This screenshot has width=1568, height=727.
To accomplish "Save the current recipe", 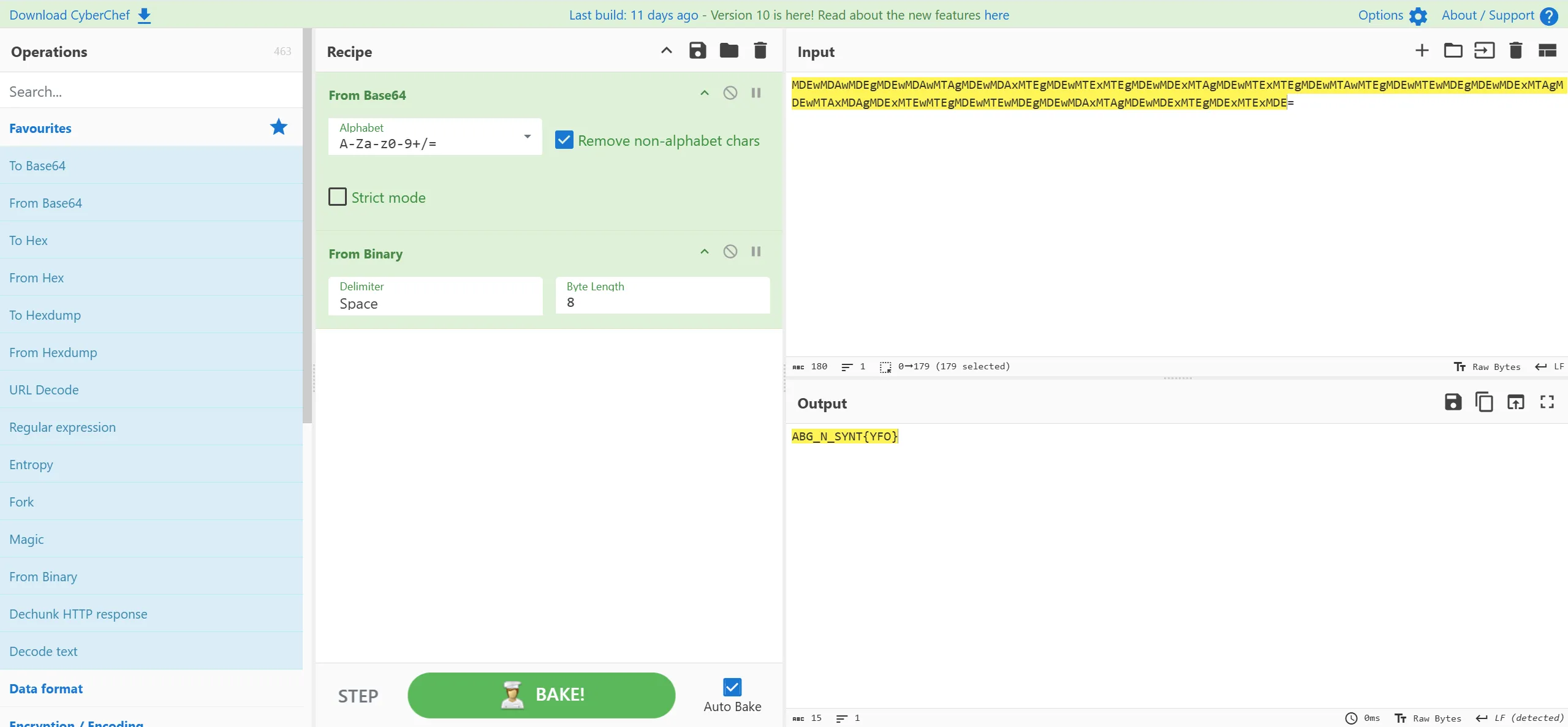I will (697, 51).
